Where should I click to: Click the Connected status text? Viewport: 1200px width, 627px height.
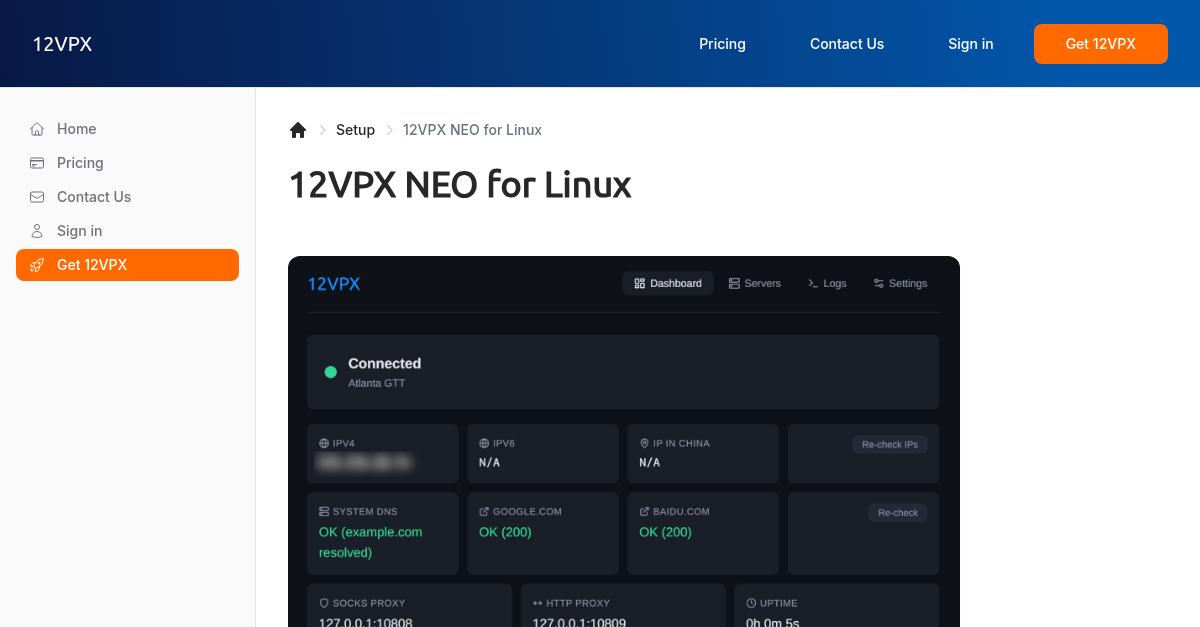pyautogui.click(x=385, y=363)
